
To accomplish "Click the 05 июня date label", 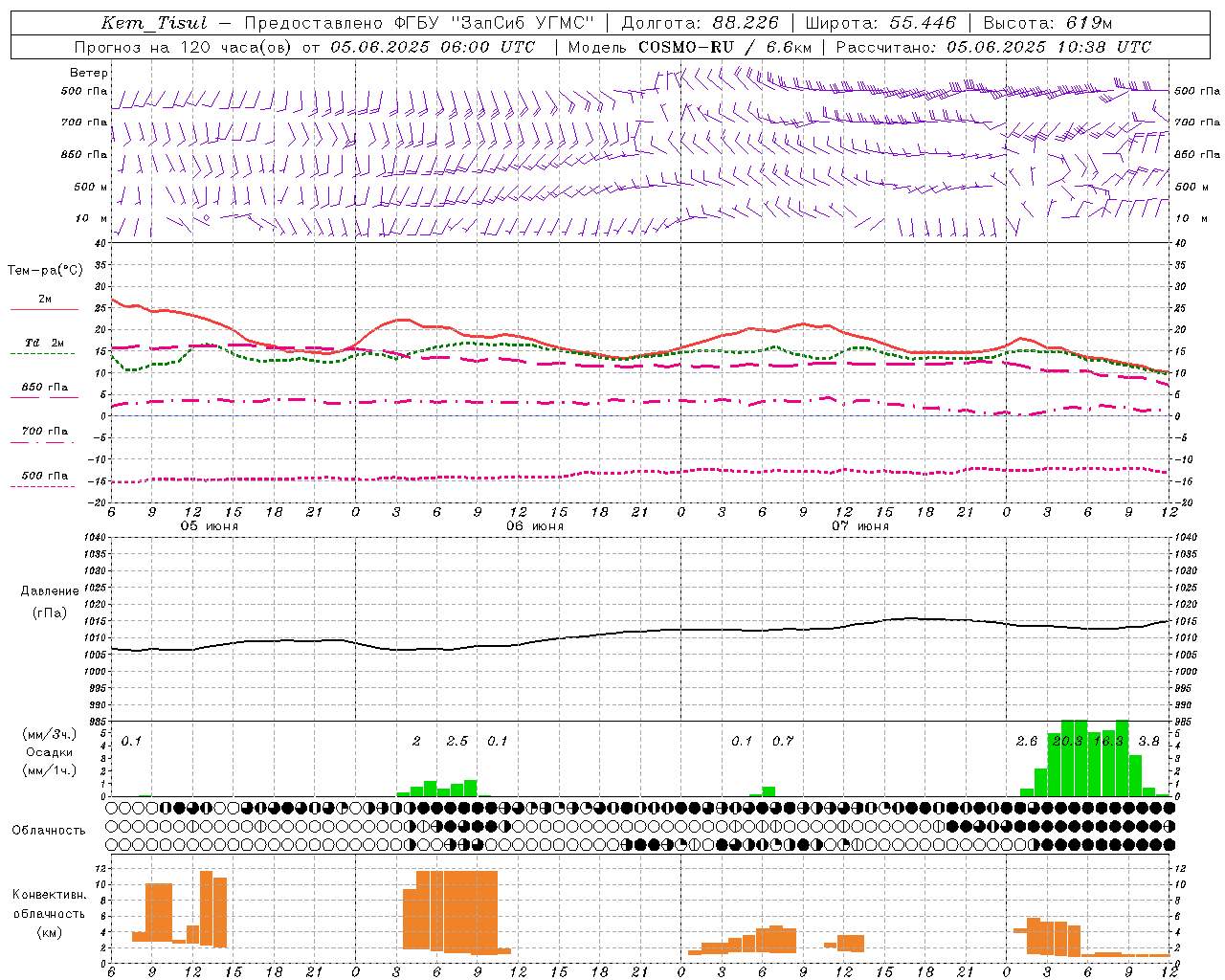I will (210, 526).
